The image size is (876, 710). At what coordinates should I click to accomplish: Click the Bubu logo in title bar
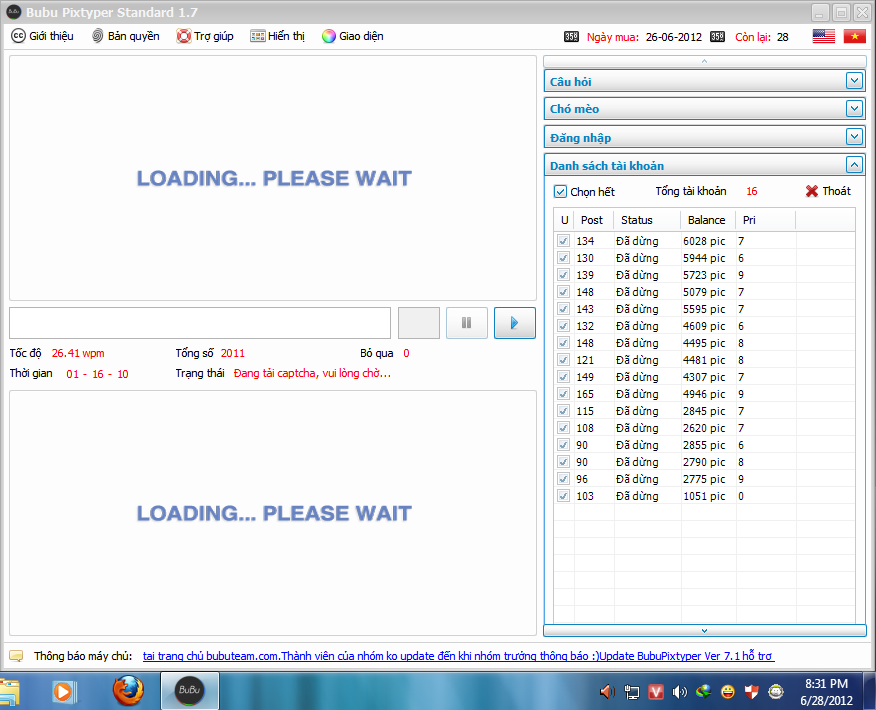13,12
